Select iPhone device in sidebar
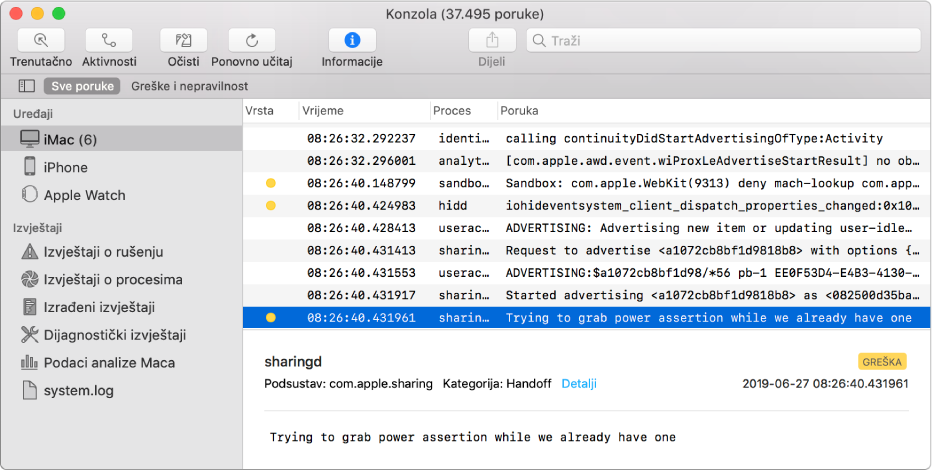 click(x=122, y=167)
